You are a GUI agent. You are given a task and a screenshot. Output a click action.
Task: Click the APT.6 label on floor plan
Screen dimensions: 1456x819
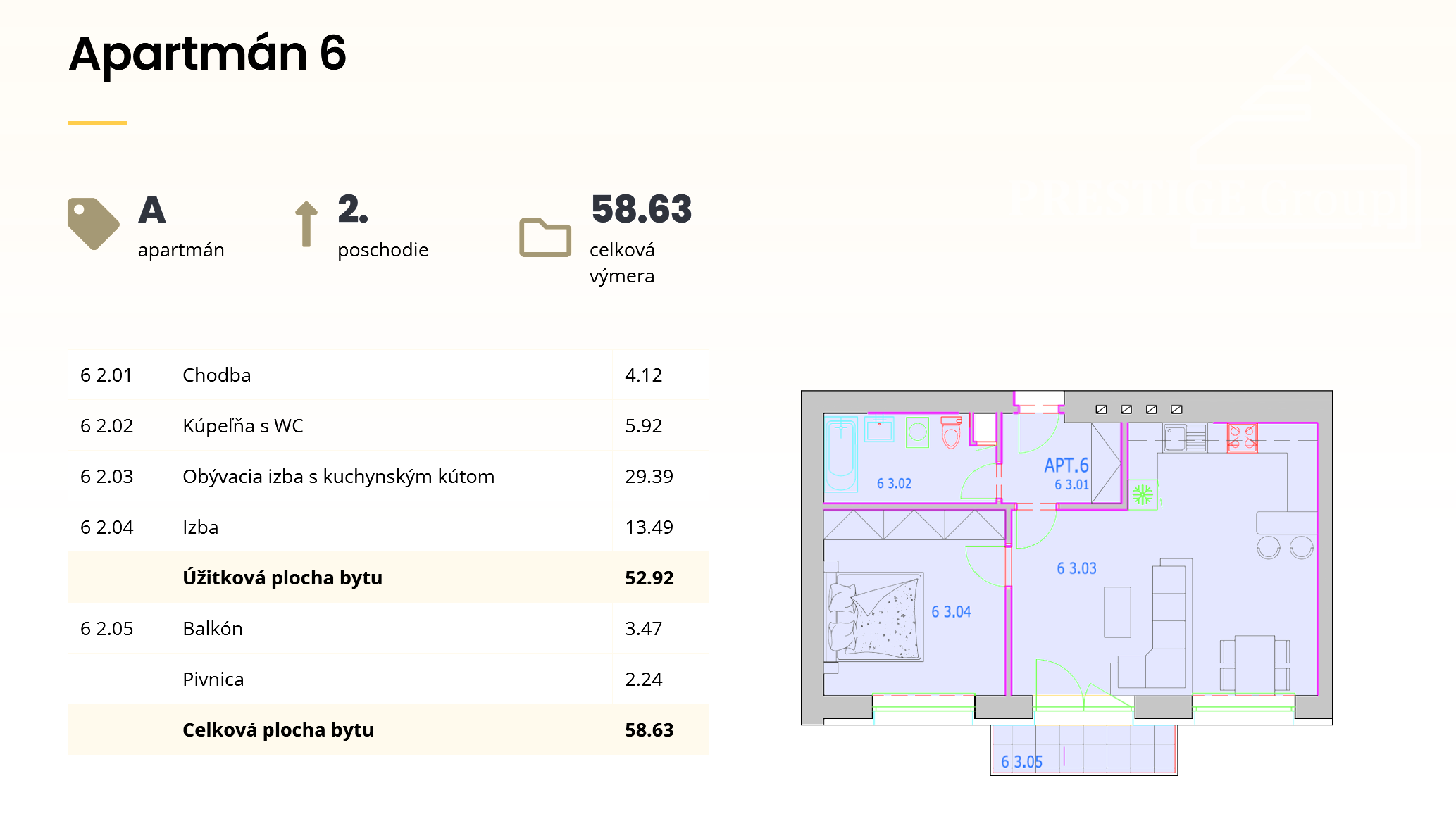[x=1066, y=465]
